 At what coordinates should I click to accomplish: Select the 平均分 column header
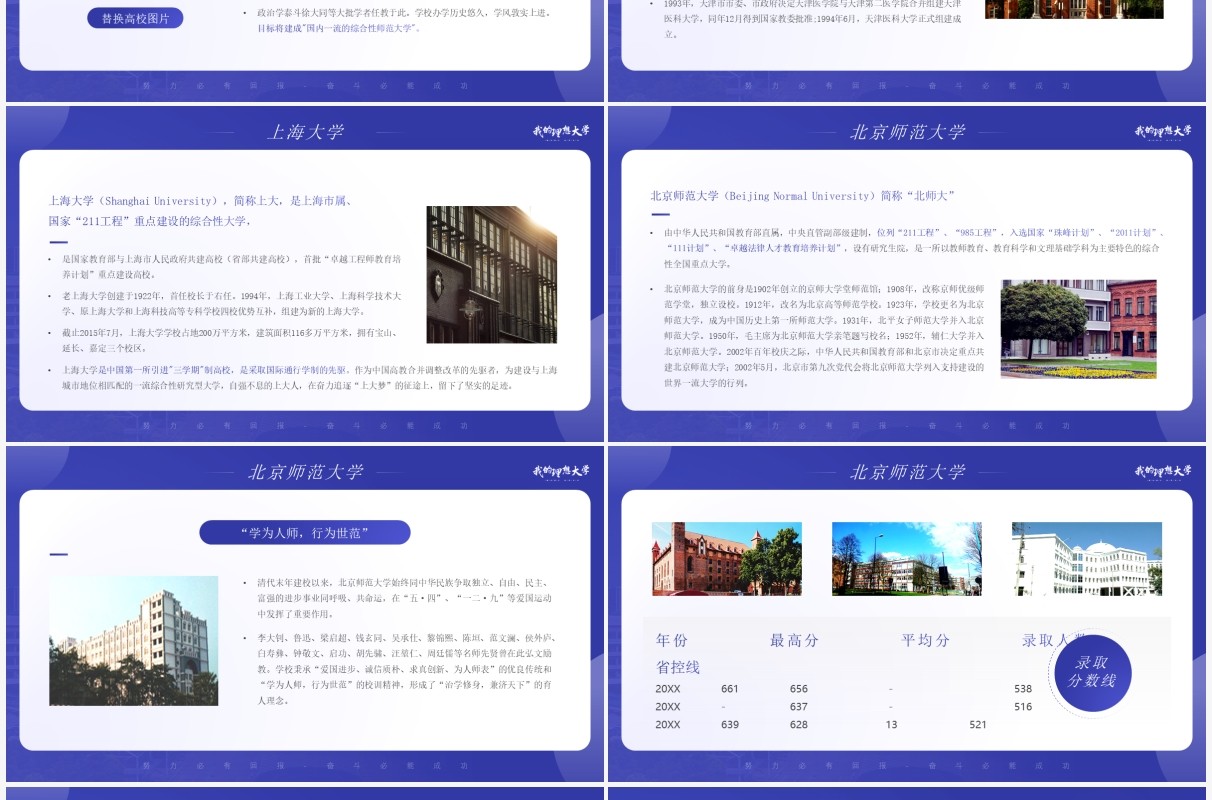tap(926, 640)
